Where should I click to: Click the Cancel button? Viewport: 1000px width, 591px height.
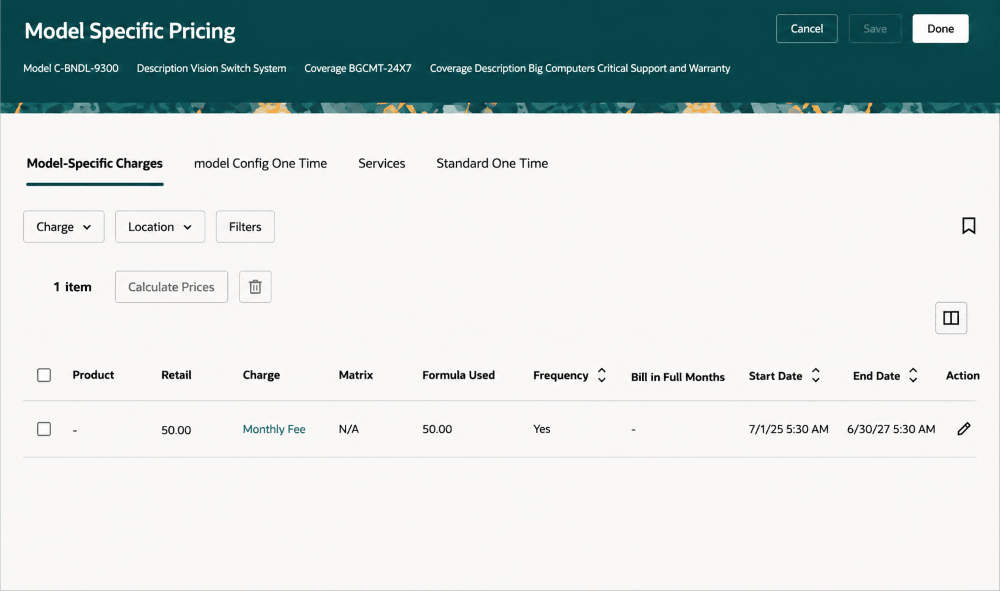[x=807, y=29]
